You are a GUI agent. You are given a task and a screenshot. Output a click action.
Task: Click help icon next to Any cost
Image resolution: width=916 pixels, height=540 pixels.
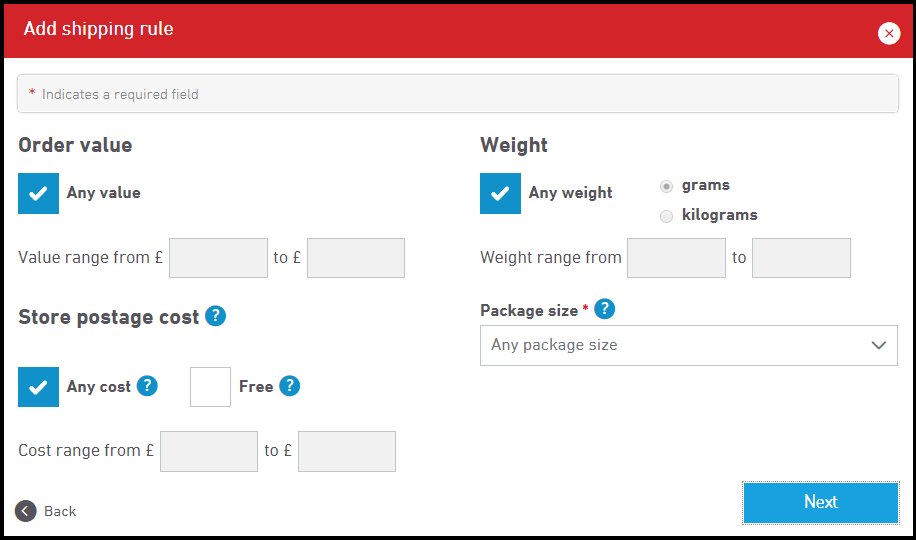coord(147,386)
